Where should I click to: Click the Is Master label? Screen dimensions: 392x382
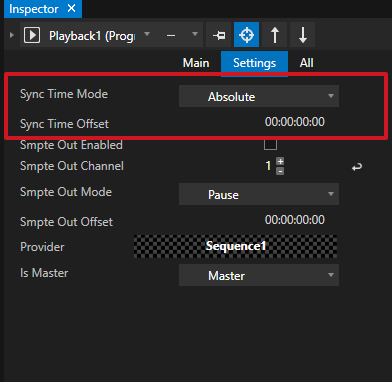[44, 273]
